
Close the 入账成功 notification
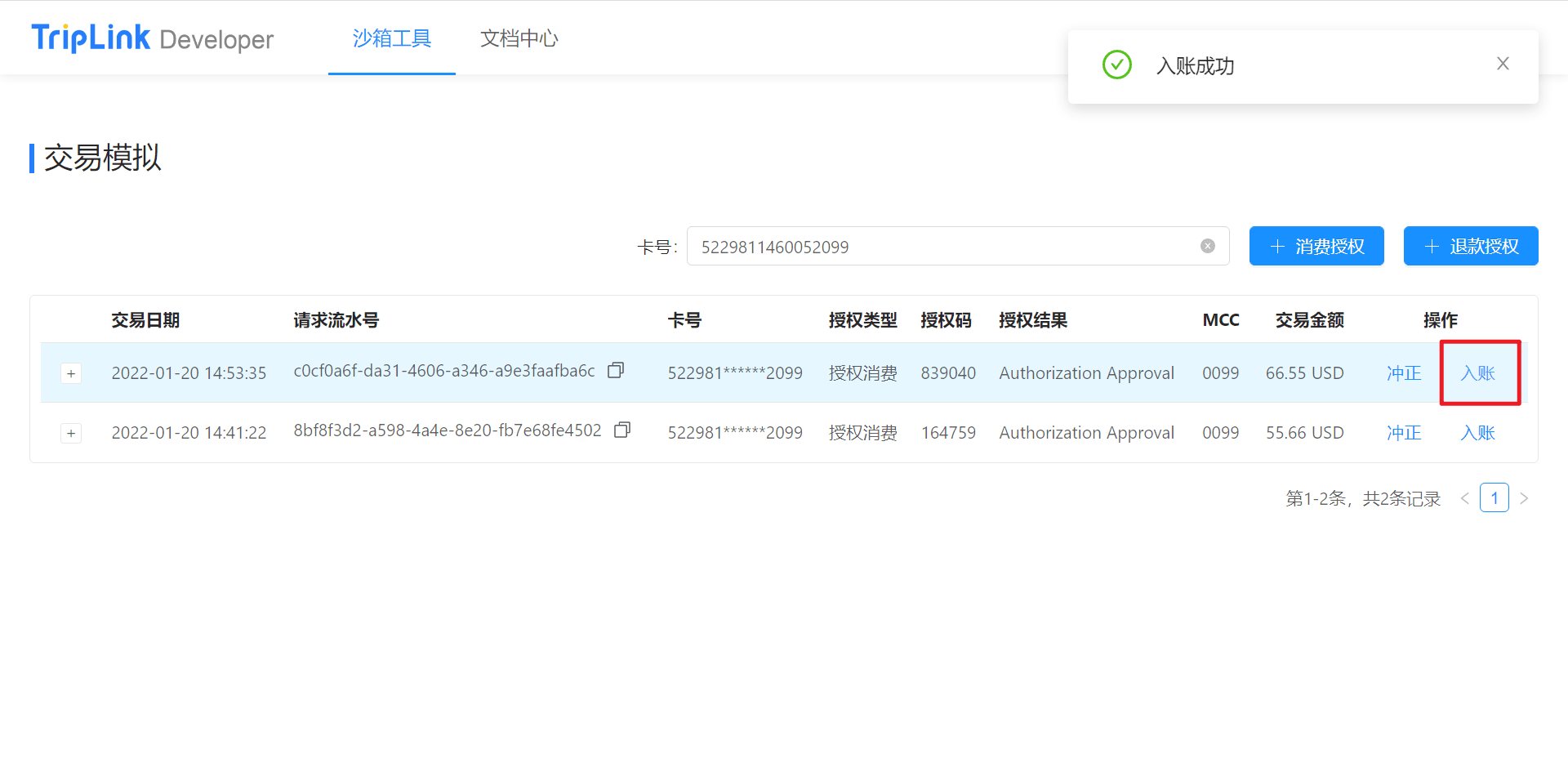(x=1502, y=64)
